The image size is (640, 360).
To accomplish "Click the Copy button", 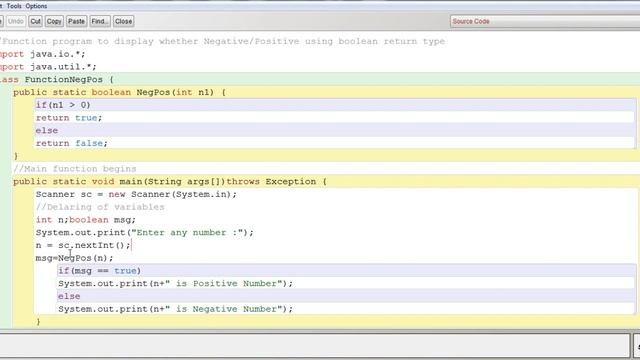I will [x=54, y=21].
